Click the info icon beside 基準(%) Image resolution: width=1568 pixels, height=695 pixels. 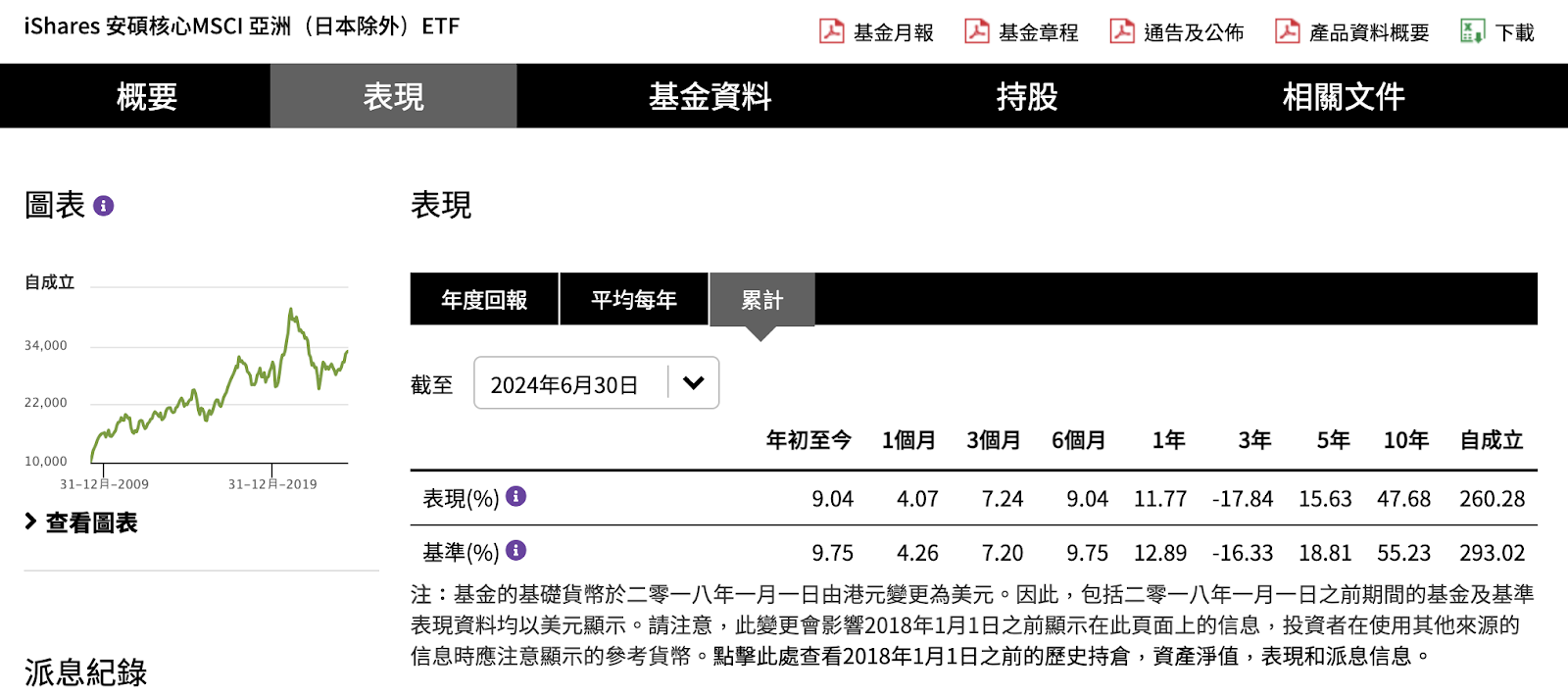click(515, 550)
